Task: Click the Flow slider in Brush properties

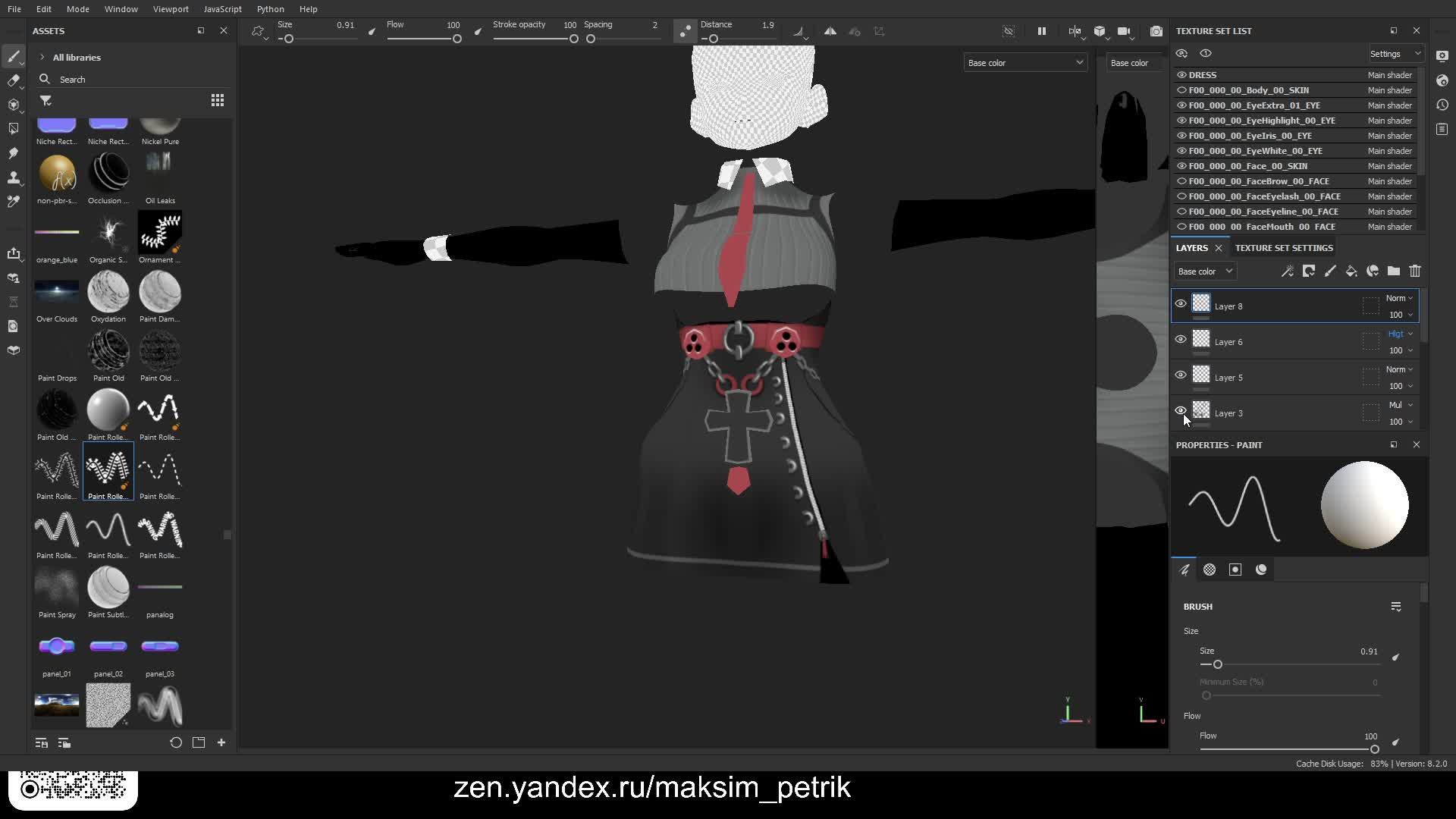Action: [x=1289, y=749]
